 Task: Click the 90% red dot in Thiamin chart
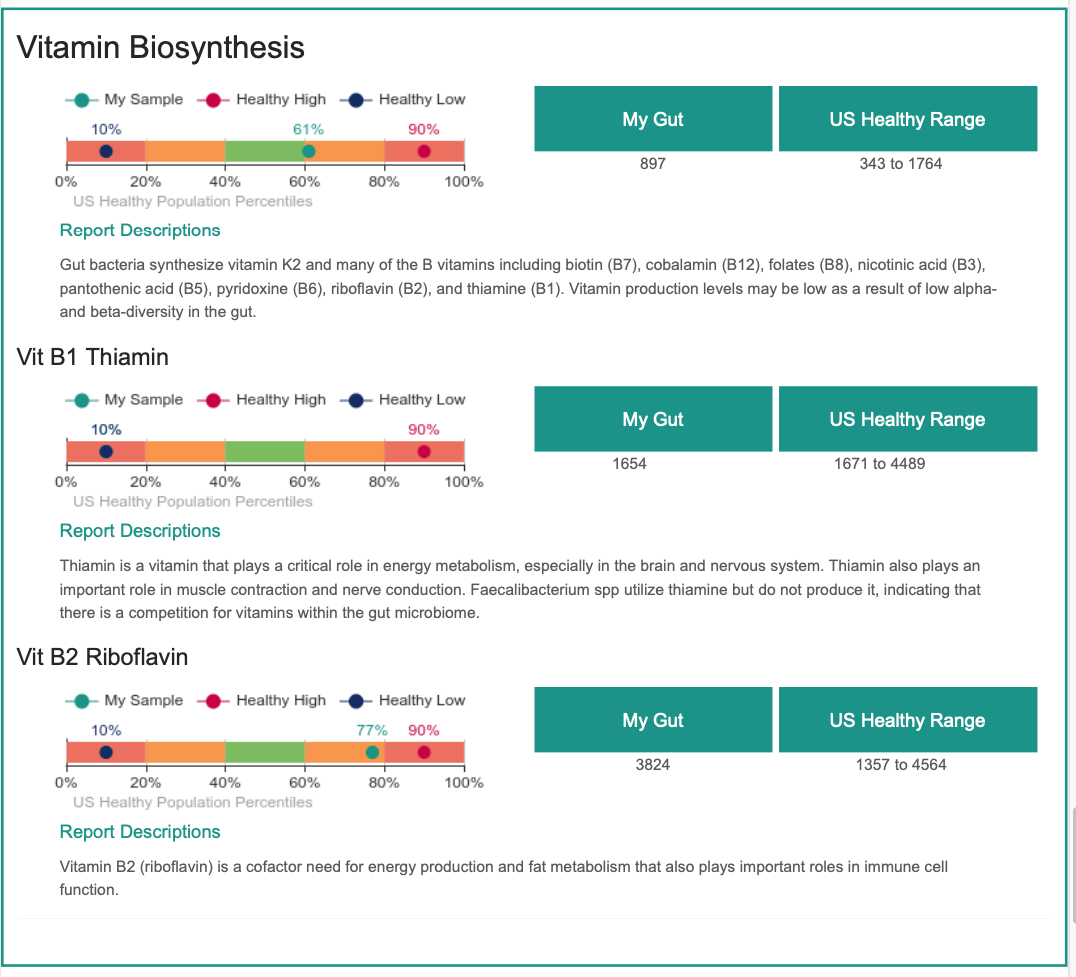click(424, 451)
